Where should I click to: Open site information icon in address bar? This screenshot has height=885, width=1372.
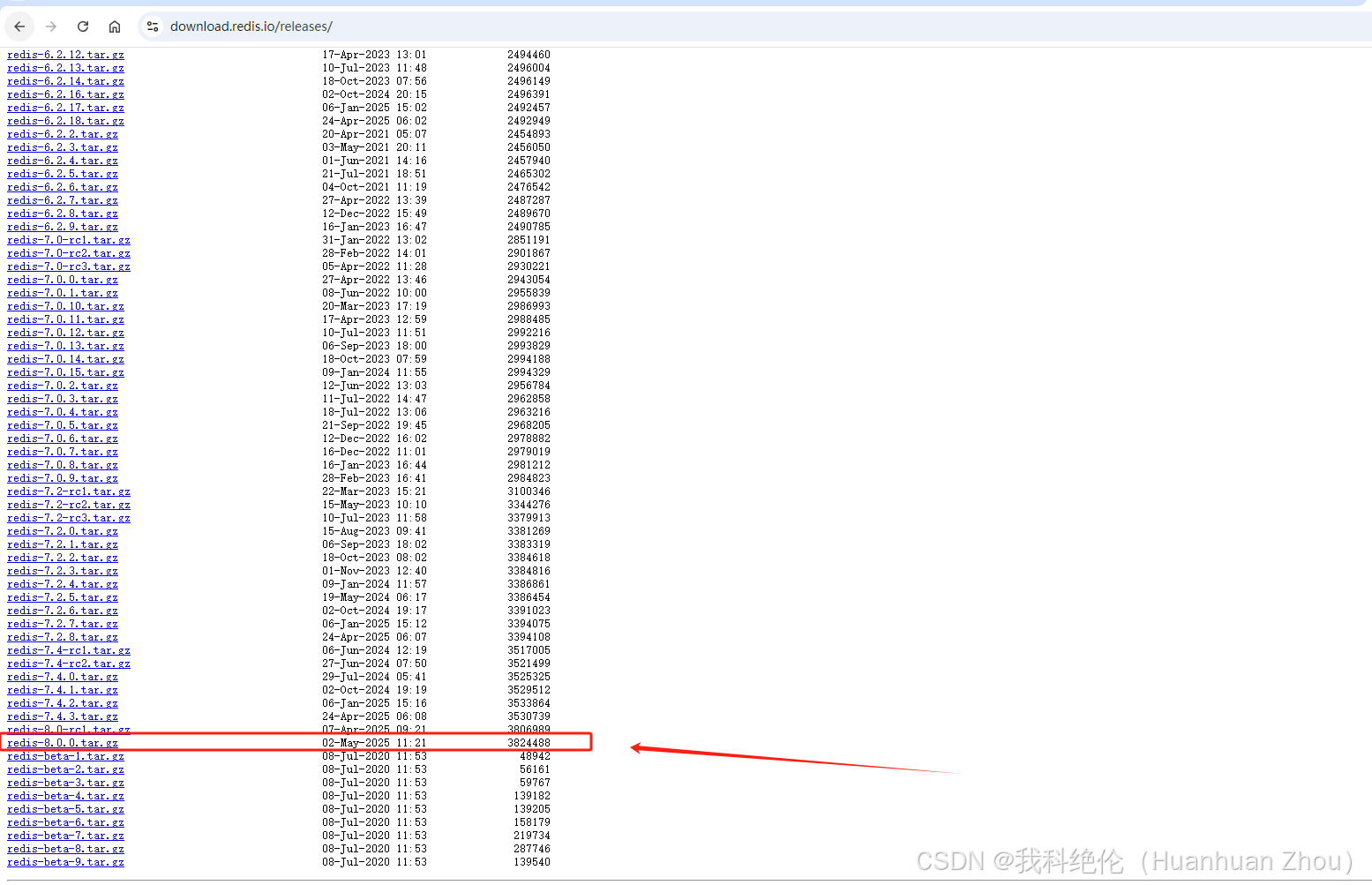[153, 26]
